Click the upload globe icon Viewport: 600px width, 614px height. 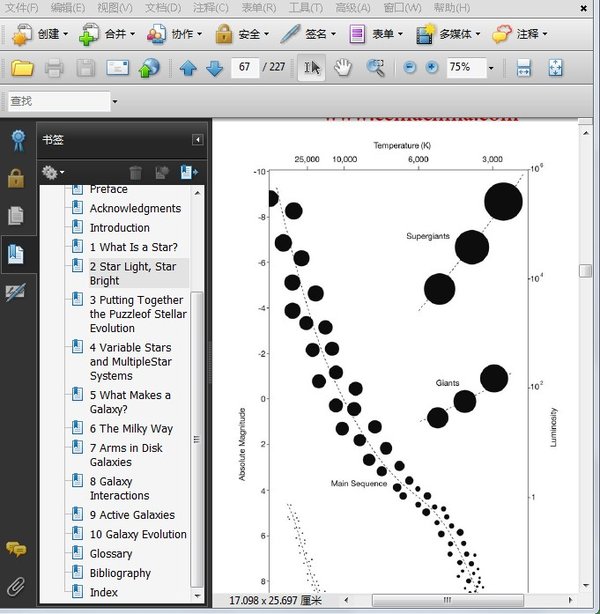[149, 68]
